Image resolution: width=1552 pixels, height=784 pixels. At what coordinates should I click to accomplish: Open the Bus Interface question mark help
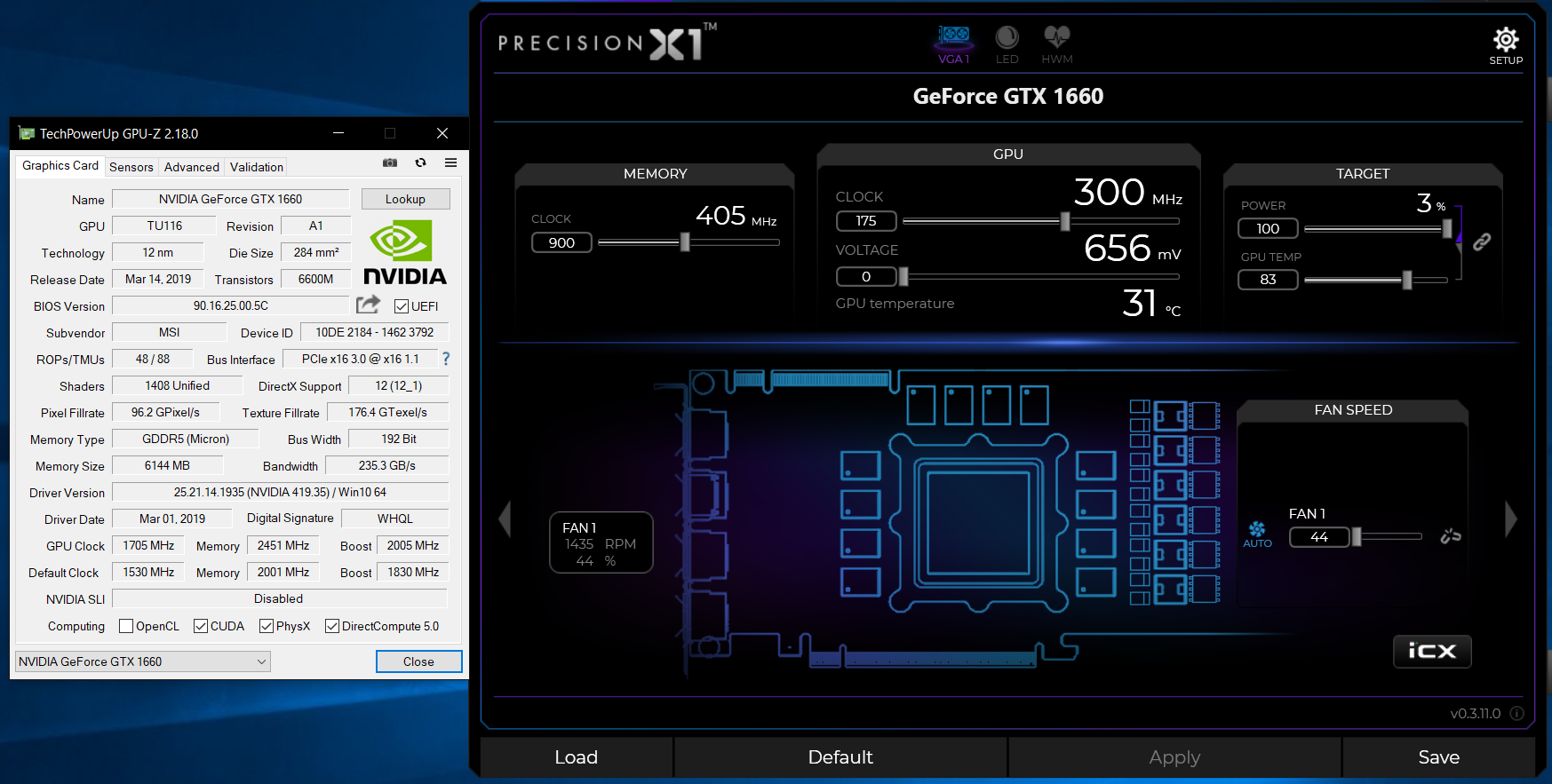[446, 359]
